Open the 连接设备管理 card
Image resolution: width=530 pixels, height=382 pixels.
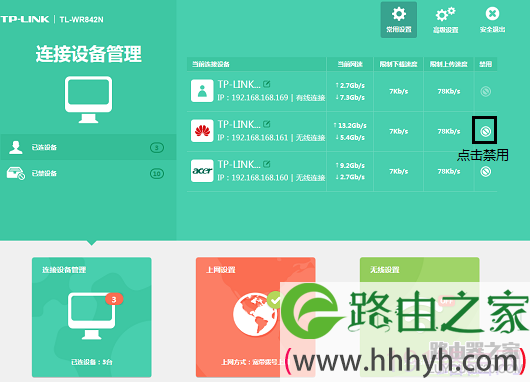(92, 317)
